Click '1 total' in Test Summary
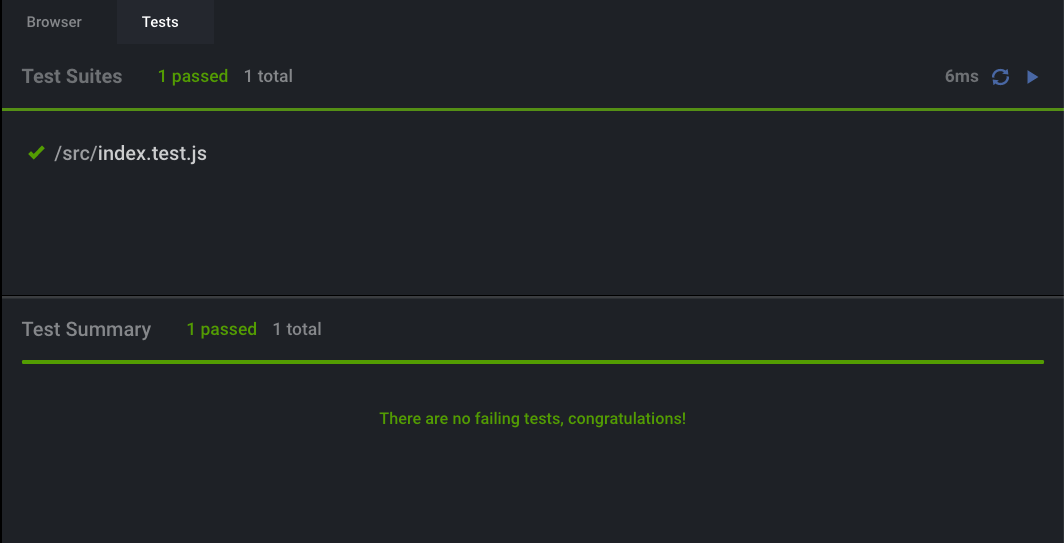Screen dimensions: 1064x543 (x=297, y=329)
